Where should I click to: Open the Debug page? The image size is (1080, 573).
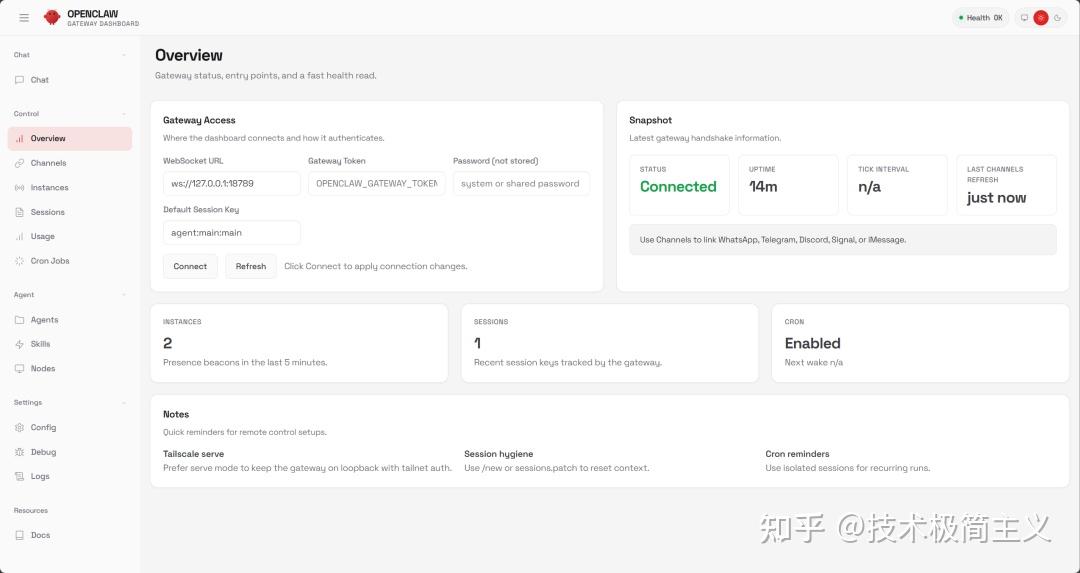[43, 452]
